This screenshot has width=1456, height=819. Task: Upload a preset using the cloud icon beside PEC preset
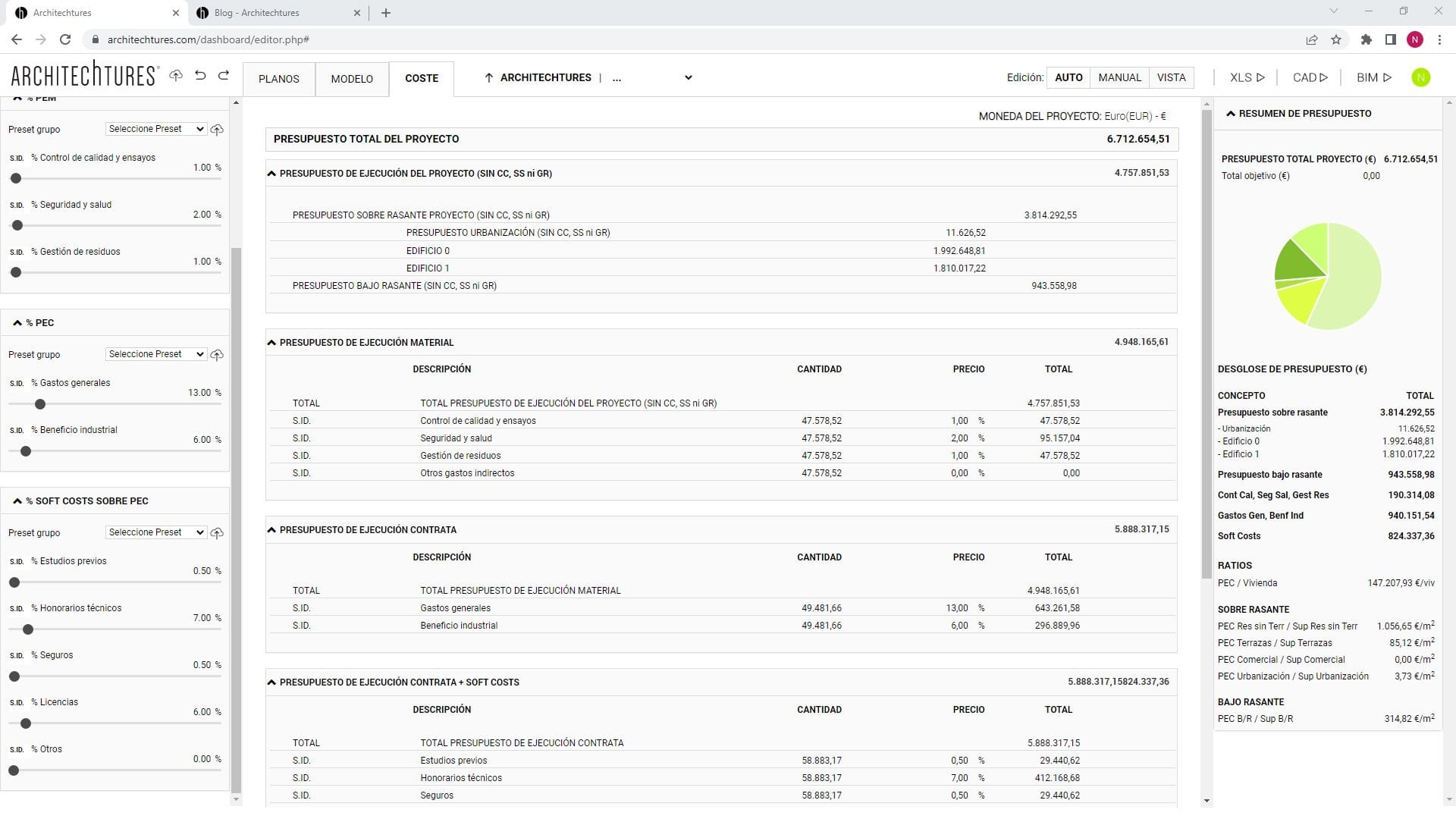tap(217, 354)
